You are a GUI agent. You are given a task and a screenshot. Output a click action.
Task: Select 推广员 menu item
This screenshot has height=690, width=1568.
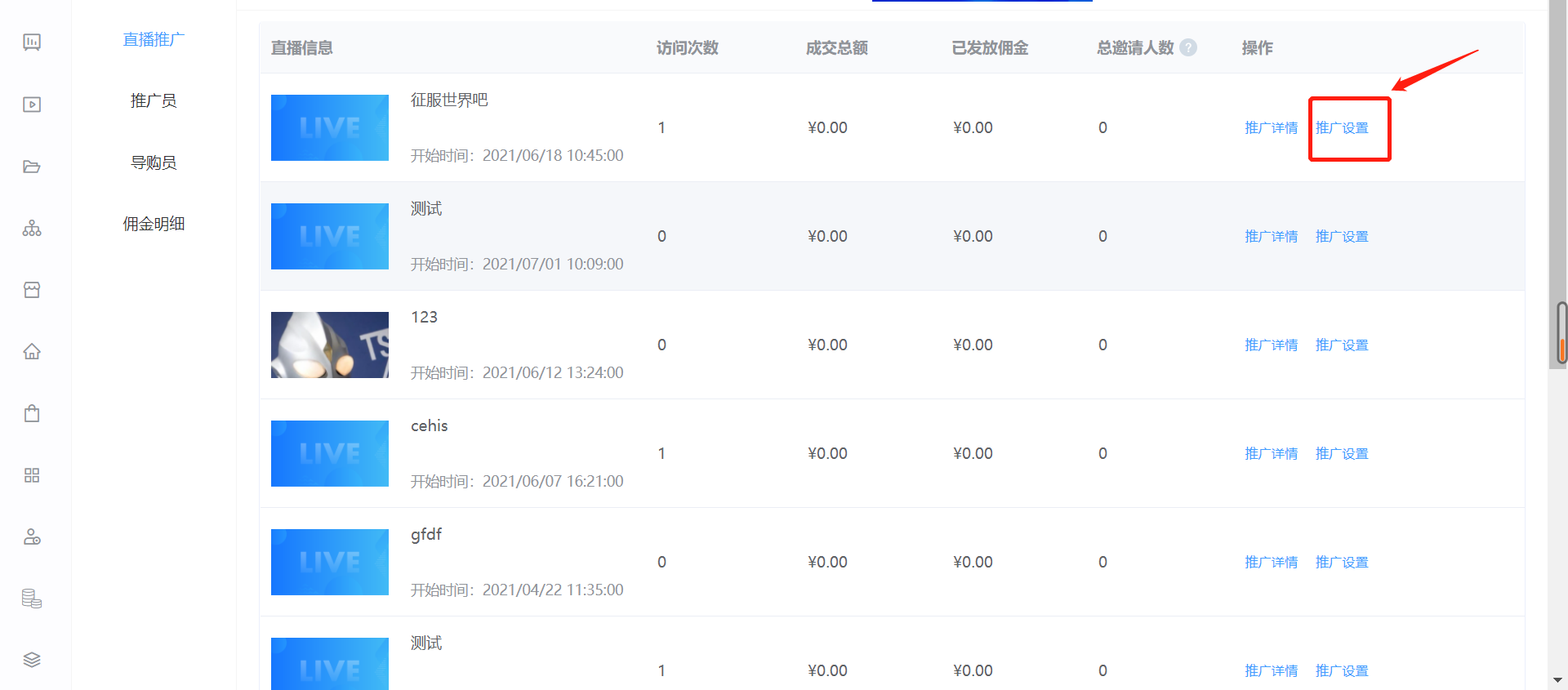[x=154, y=100]
